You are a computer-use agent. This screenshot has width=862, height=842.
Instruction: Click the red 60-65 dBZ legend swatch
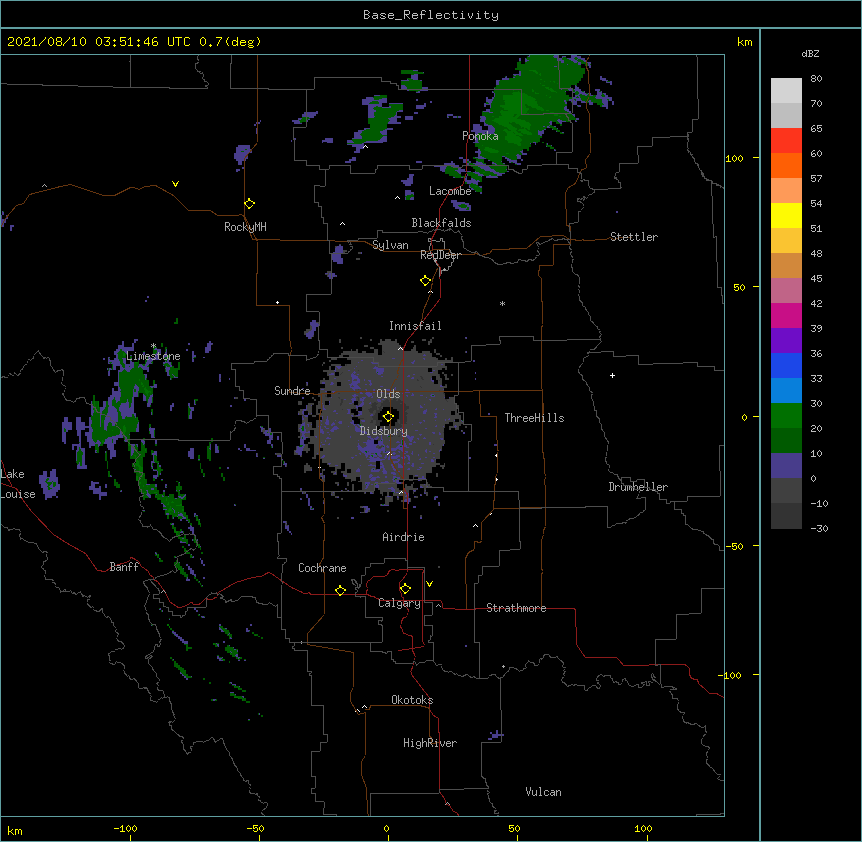click(786, 141)
